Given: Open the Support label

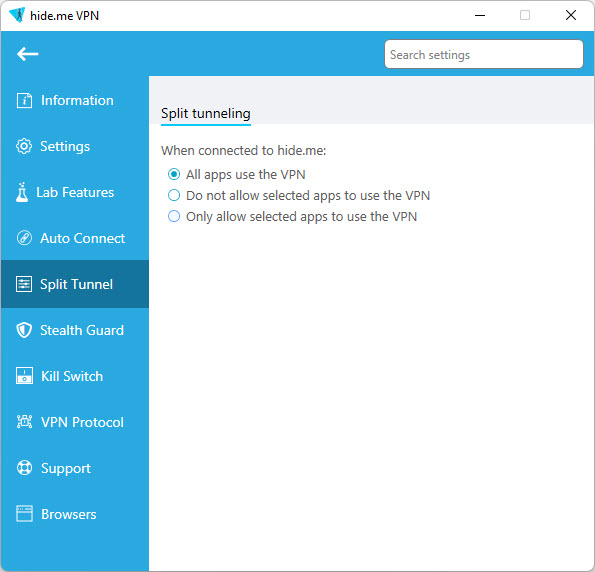Looking at the screenshot, I should click(x=66, y=468).
